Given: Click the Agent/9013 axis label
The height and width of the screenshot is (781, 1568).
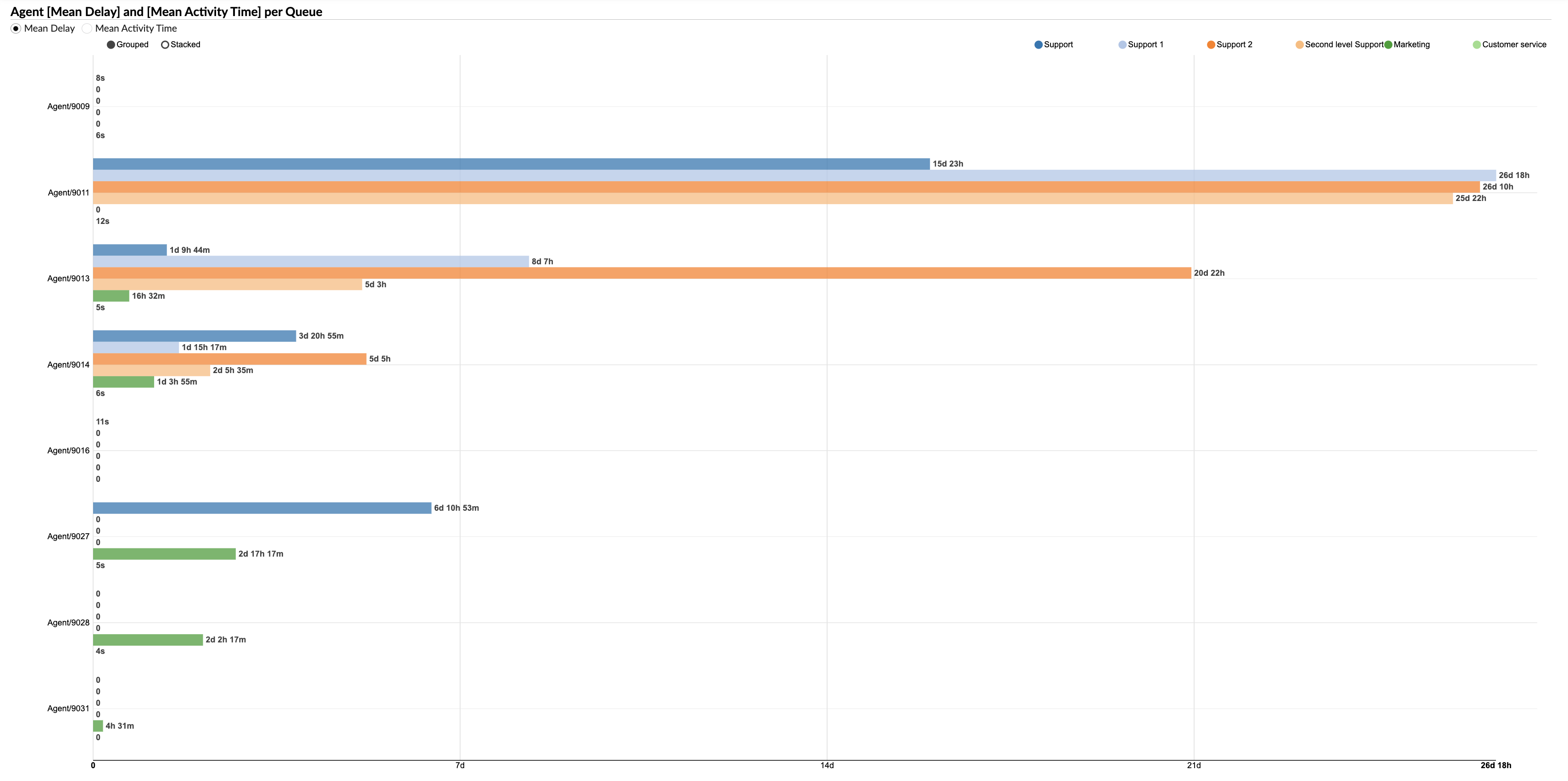Looking at the screenshot, I should (68, 279).
